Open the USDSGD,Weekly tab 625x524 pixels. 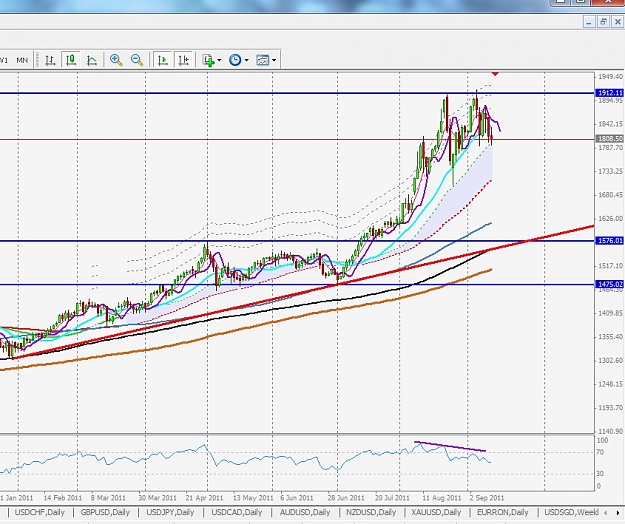(571, 512)
